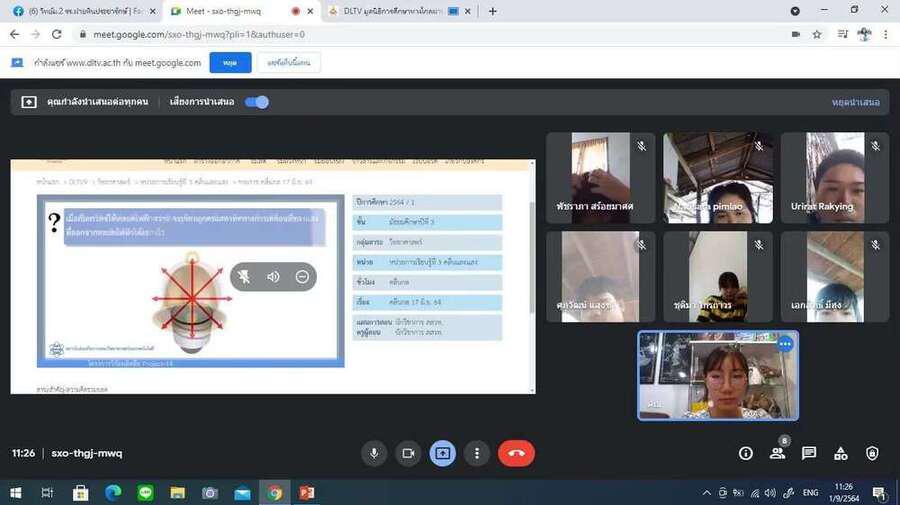Image resolution: width=900 pixels, height=505 pixels.
Task: Open the activities panel icon
Action: point(841,453)
